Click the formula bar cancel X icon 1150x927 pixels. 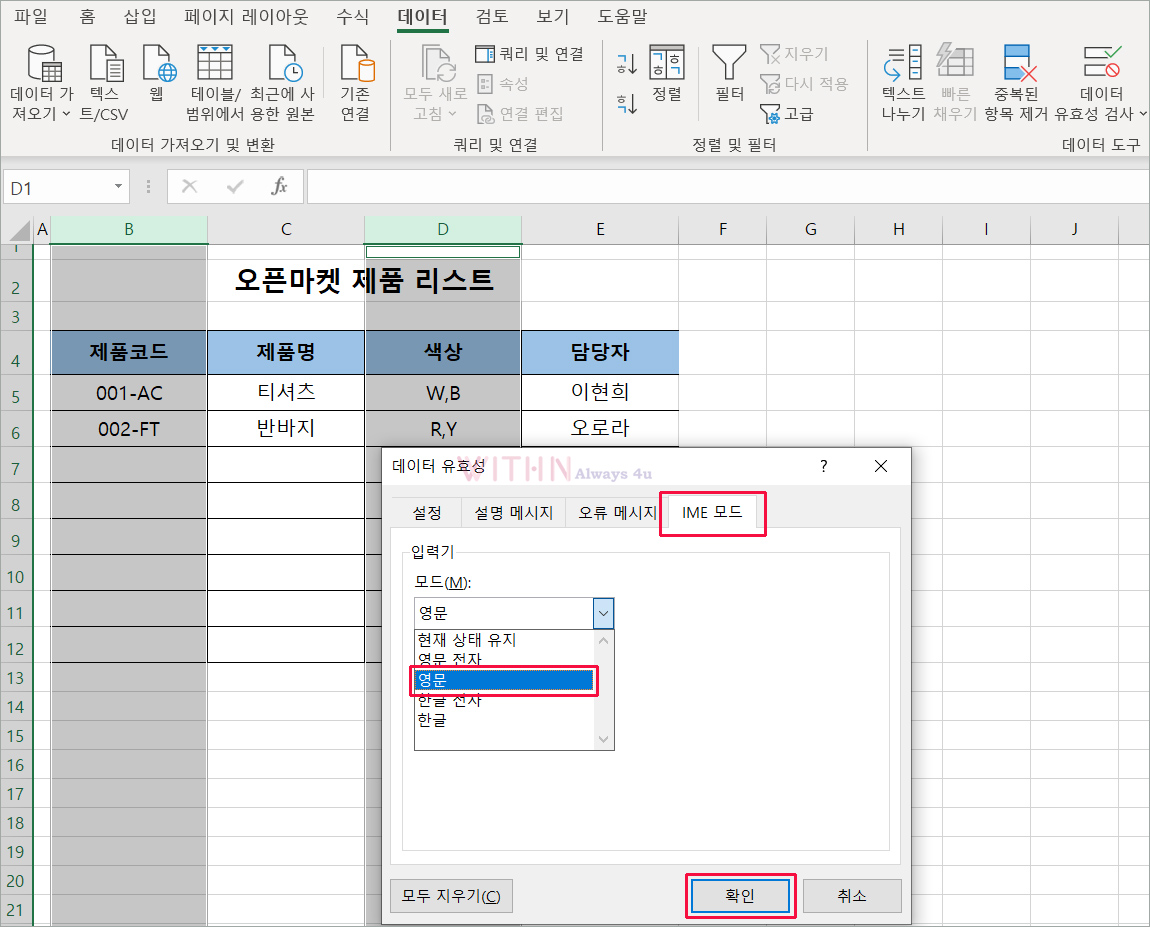pyautogui.click(x=189, y=186)
